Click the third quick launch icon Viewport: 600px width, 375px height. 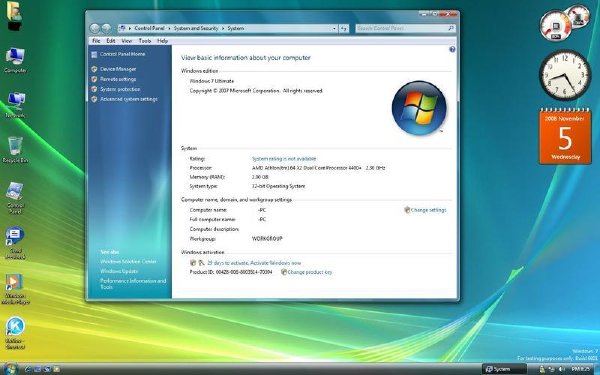pyautogui.click(x=47, y=369)
